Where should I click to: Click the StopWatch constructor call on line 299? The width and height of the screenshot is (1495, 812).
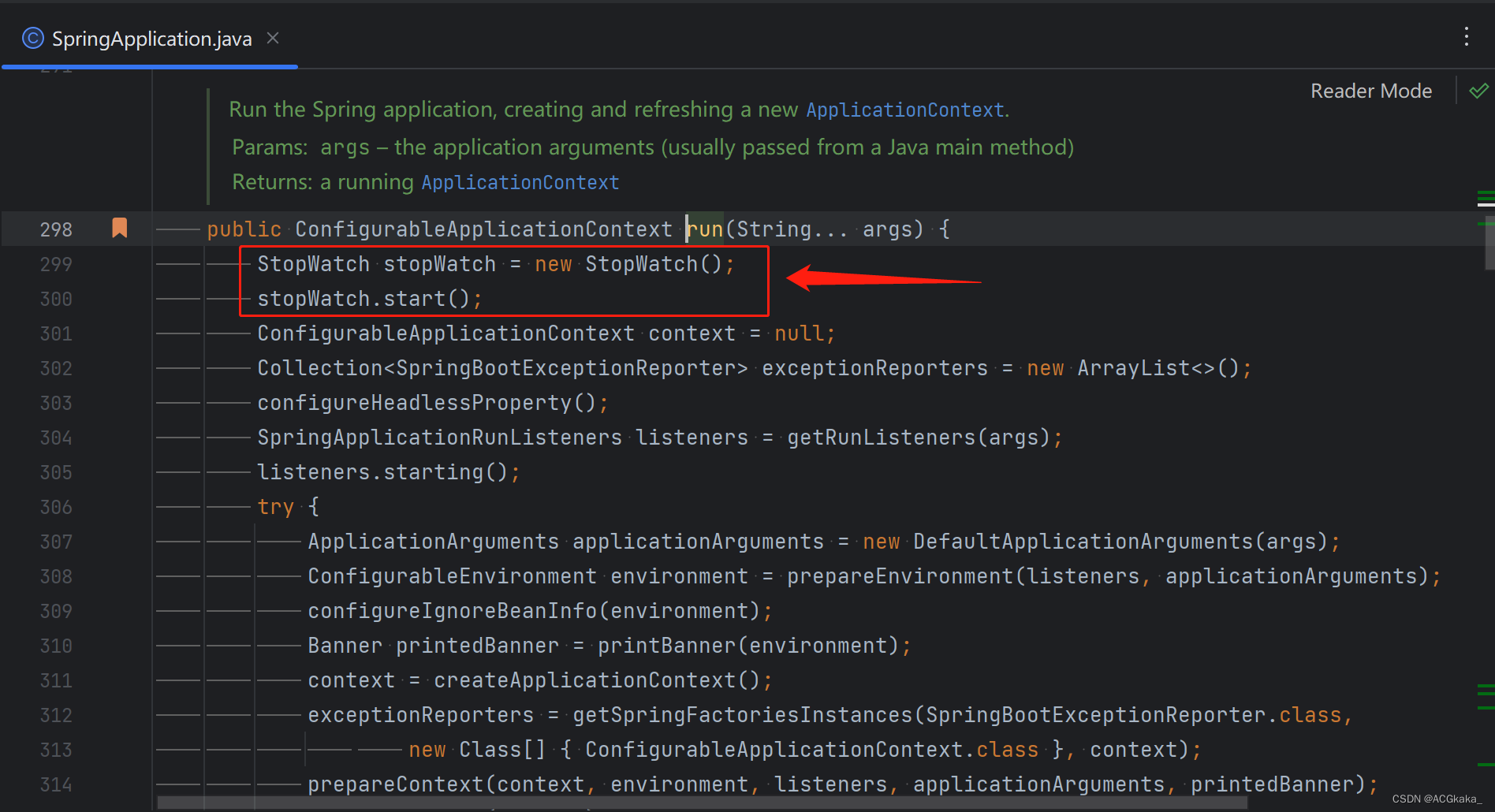point(654,264)
